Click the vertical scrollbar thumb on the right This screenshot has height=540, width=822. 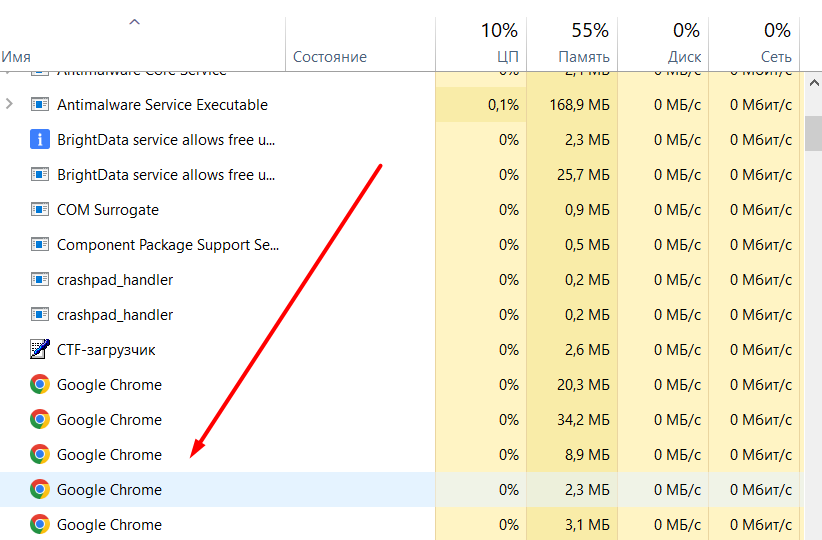(x=814, y=120)
